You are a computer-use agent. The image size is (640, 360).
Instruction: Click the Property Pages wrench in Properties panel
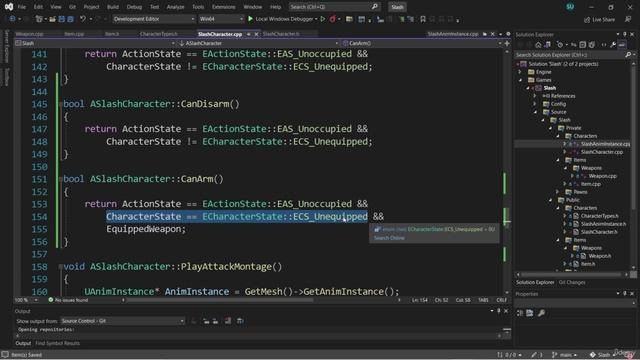tap(541, 313)
